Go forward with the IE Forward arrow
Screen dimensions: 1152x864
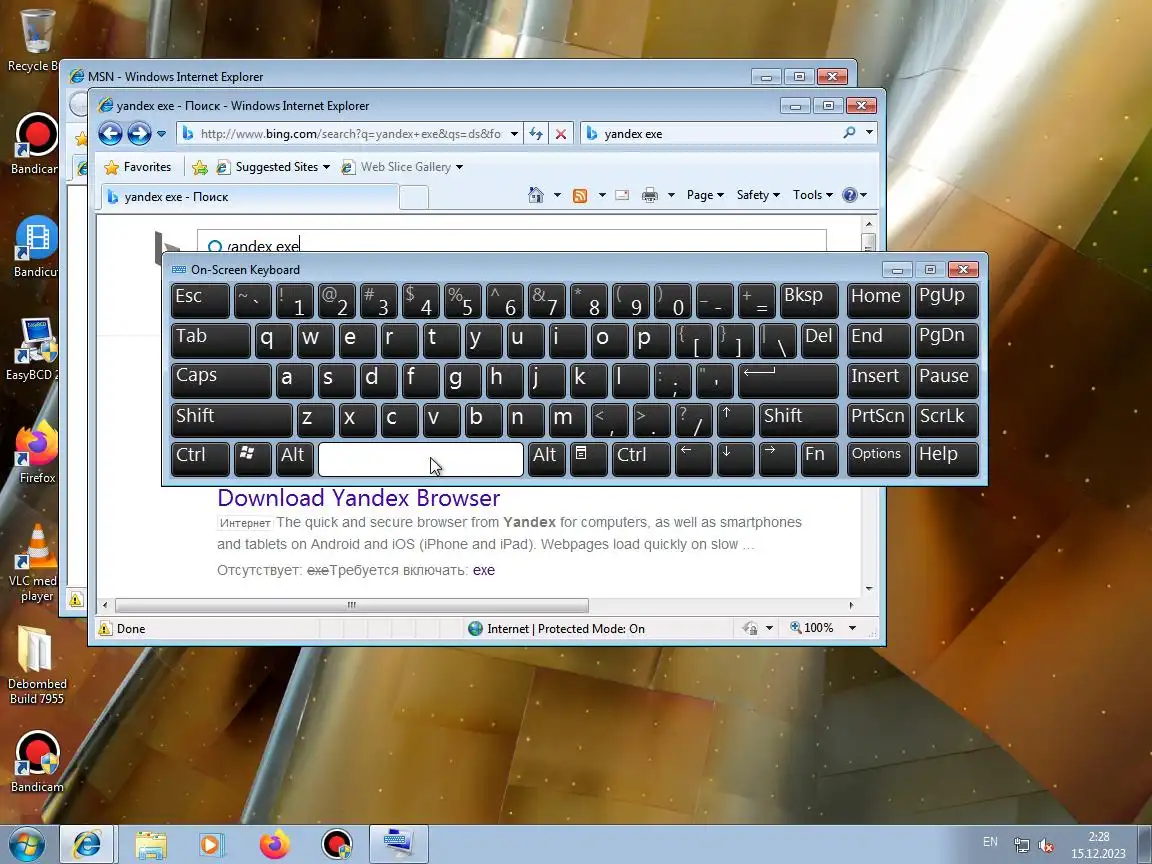click(139, 134)
